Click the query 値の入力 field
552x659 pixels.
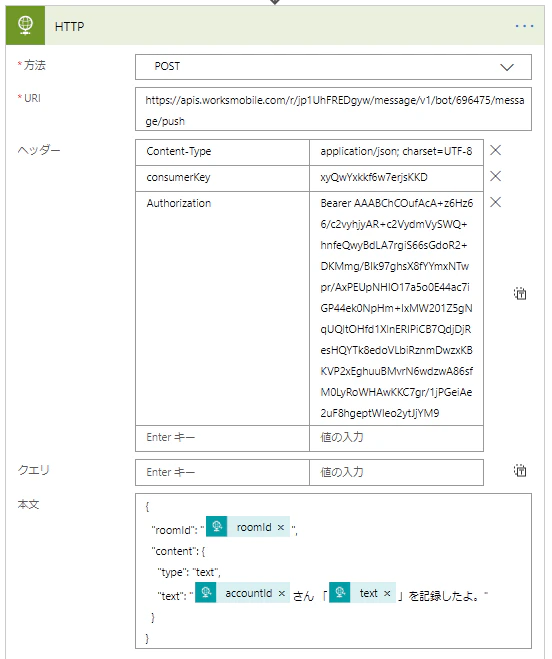point(396,472)
